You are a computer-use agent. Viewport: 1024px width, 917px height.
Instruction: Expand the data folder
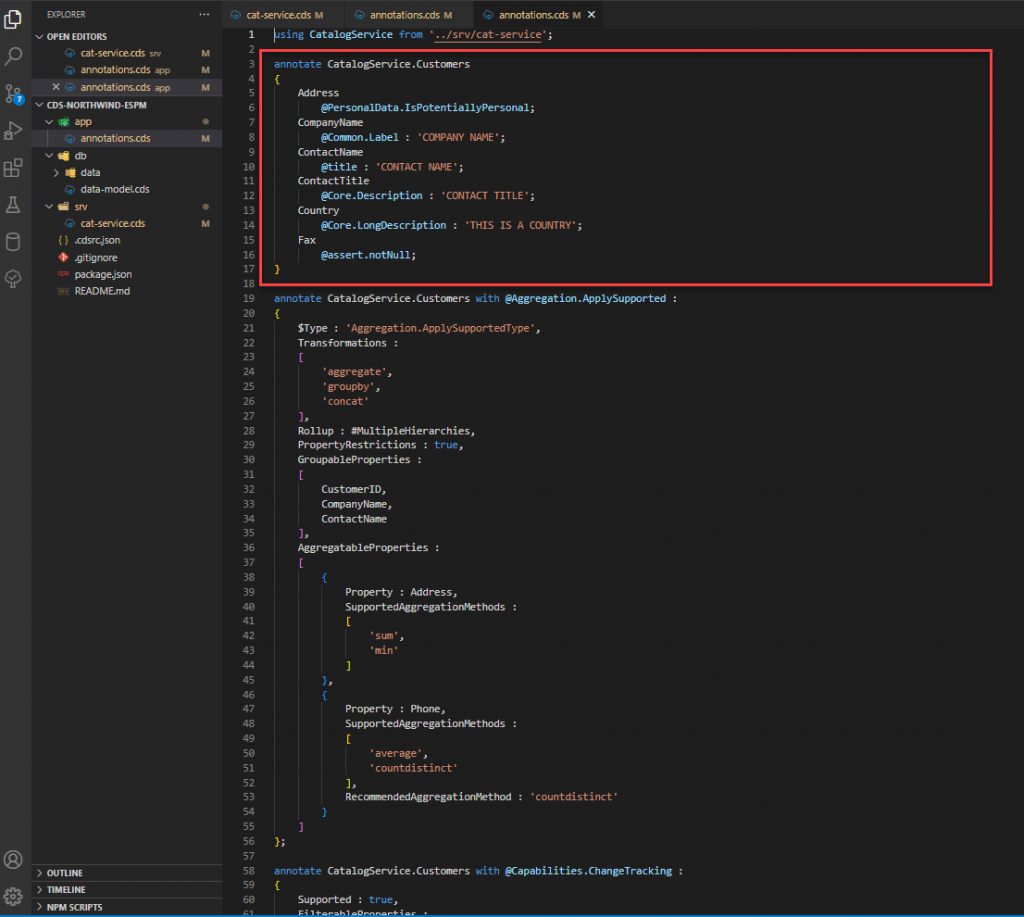(56, 172)
